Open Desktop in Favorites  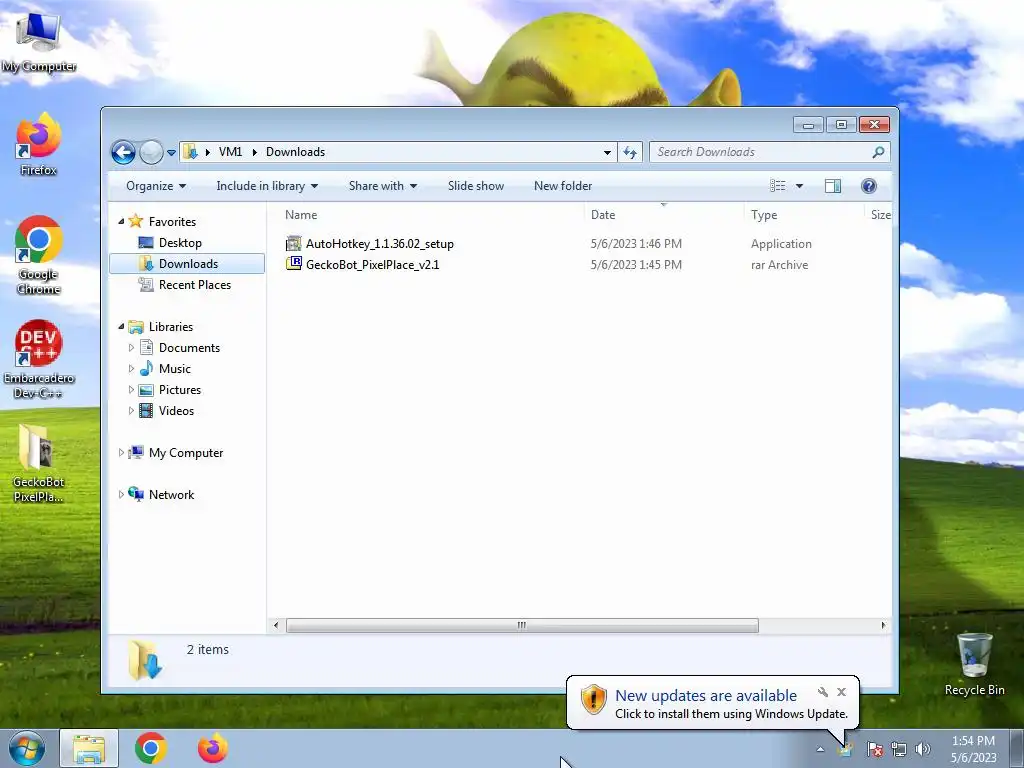[x=180, y=242]
